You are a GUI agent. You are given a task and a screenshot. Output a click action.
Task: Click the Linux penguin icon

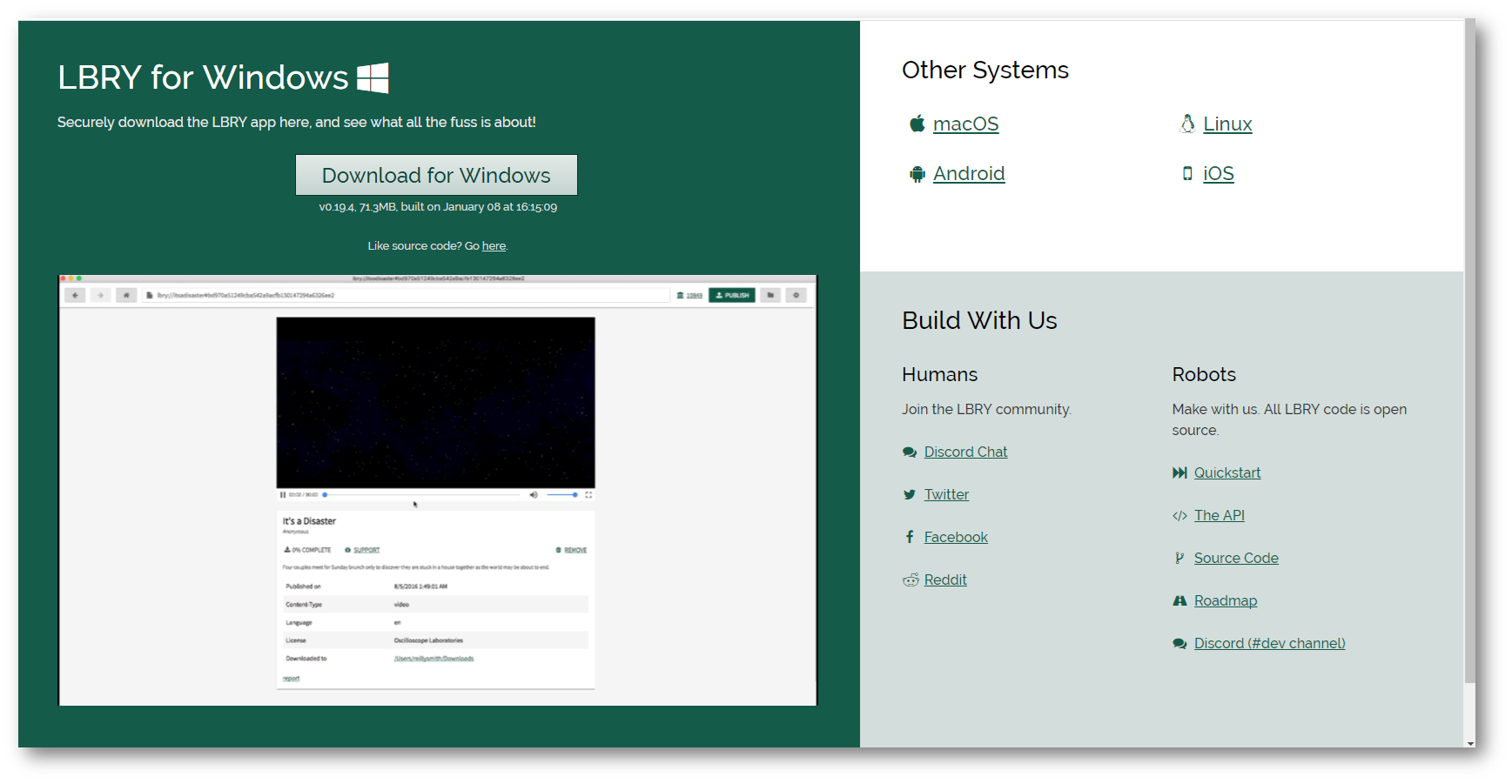(x=1186, y=124)
